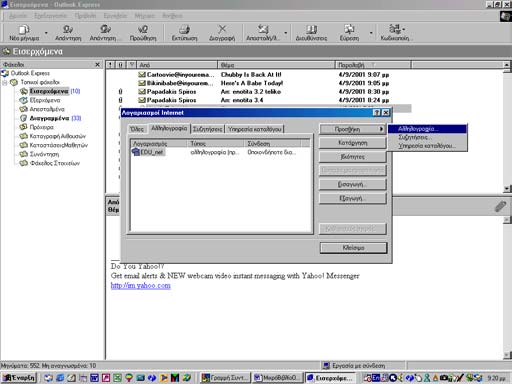Click the Κλείσιμο button in the dialog
Screen dimensions: 512x384
pyautogui.click(x=353, y=248)
